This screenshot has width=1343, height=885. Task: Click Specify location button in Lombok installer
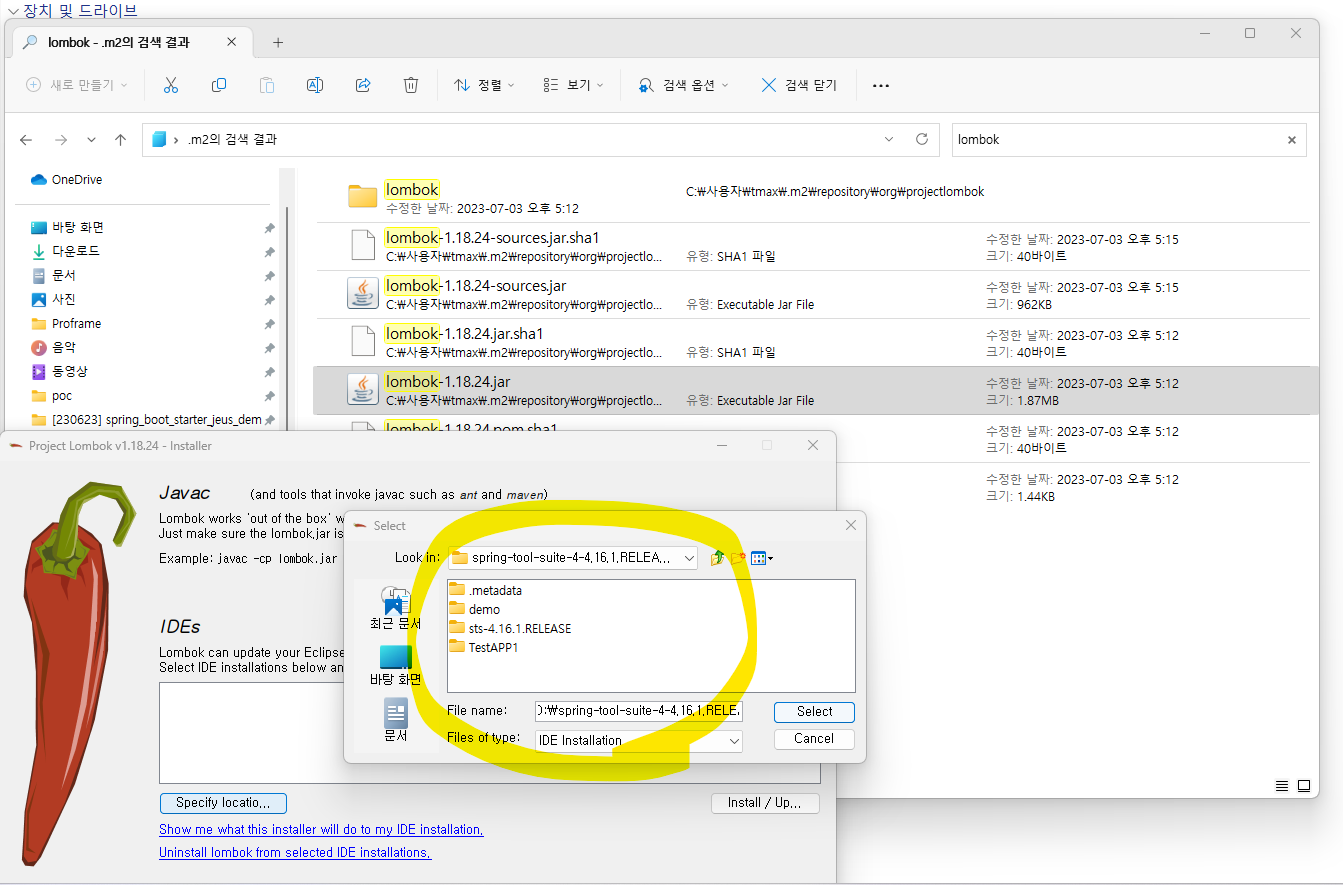223,803
